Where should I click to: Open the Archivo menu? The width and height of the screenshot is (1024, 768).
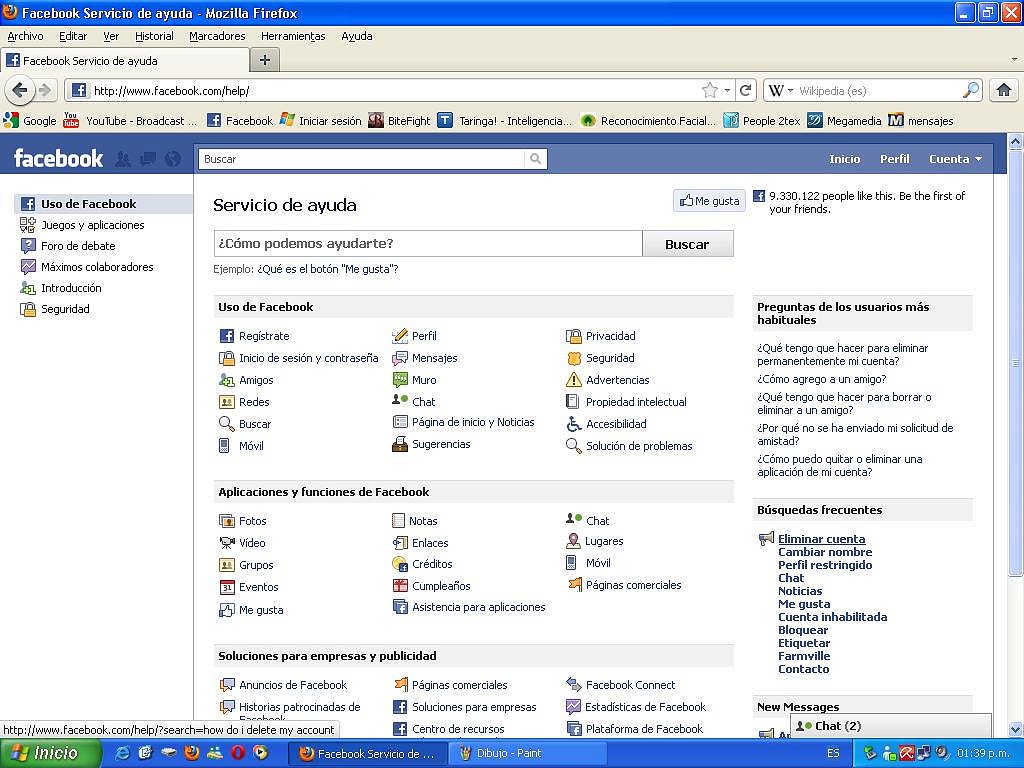click(25, 36)
